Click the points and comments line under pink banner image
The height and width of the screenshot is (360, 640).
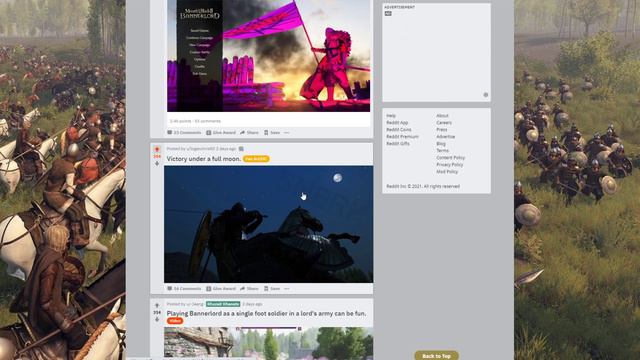pos(195,121)
